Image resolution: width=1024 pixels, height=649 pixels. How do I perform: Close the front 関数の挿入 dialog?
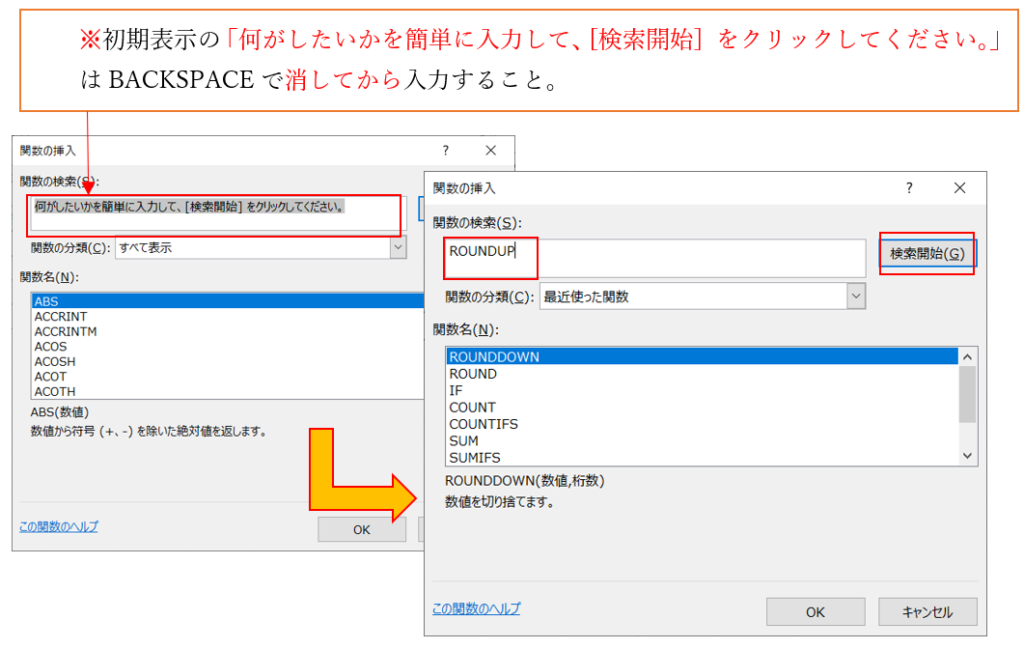click(959, 188)
